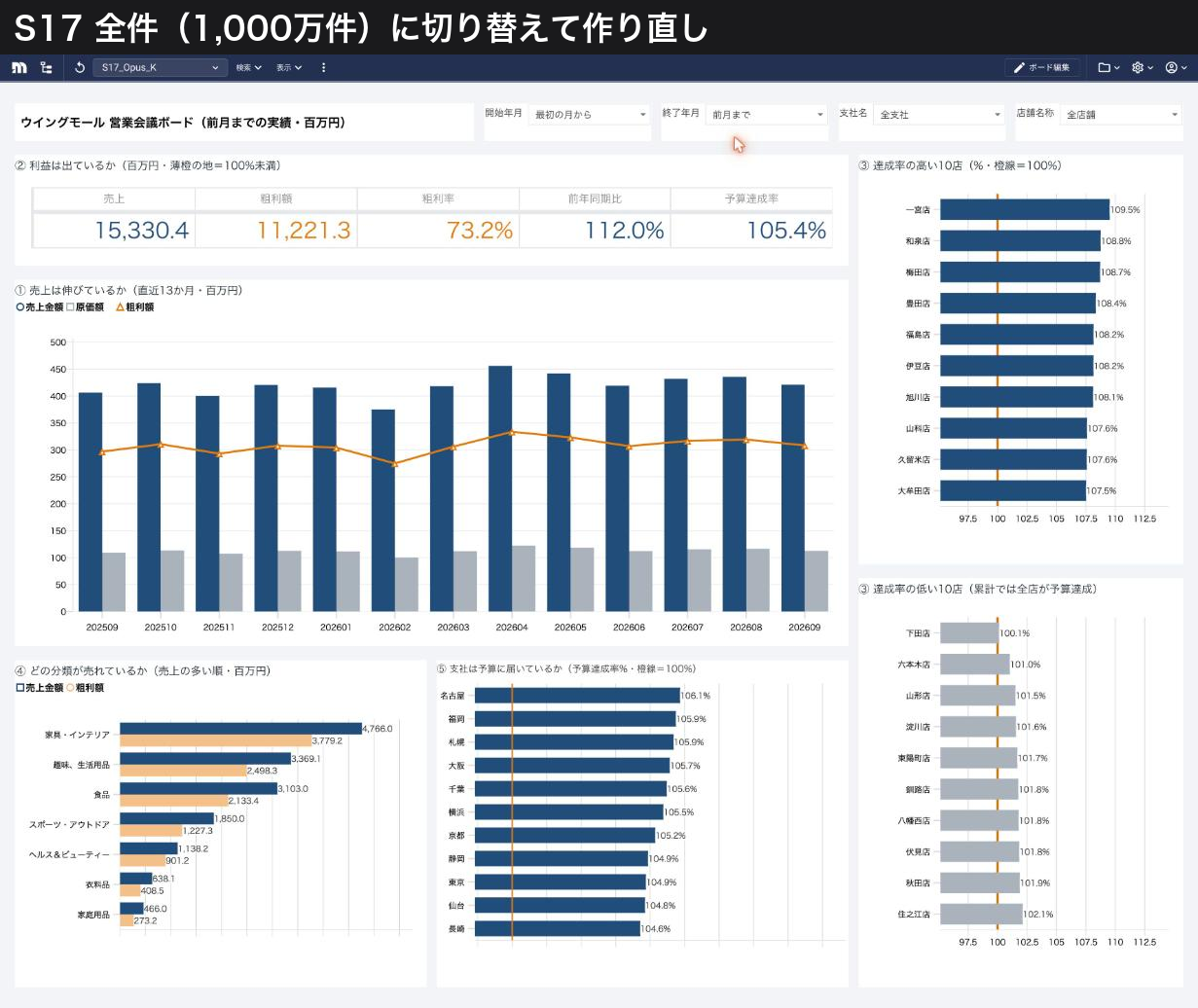The width and height of the screenshot is (1198, 1008).
Task: Click the 前年同期比 value 112.0%
Action: [x=625, y=231]
